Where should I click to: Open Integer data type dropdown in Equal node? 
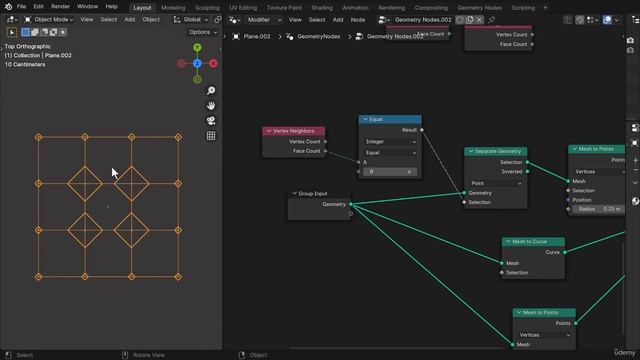[x=390, y=142]
